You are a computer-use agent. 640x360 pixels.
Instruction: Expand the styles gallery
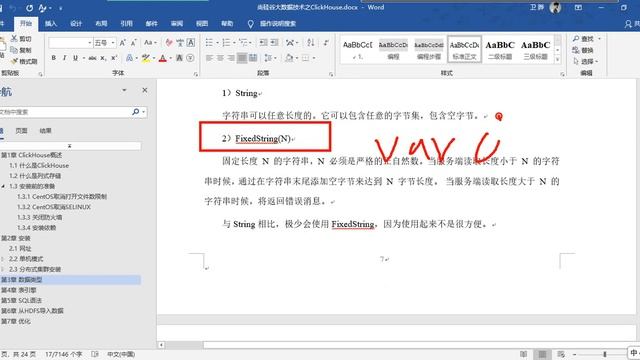point(558,60)
